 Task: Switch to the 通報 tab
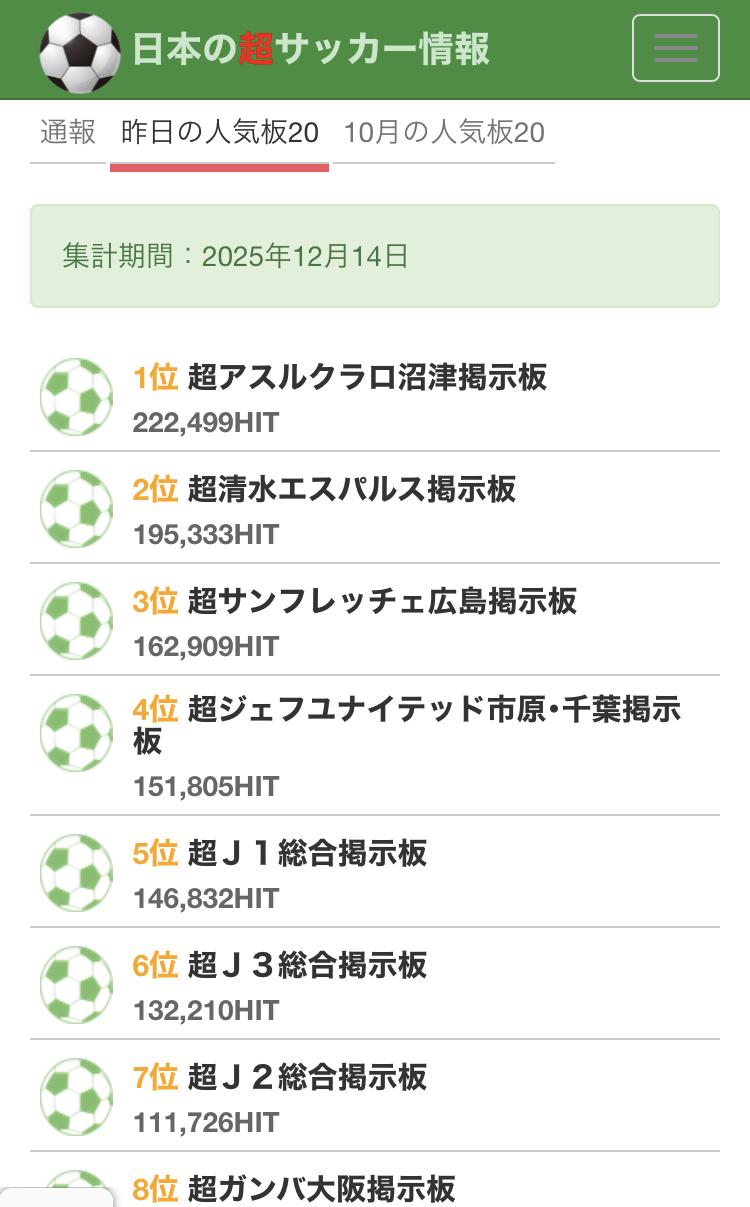68,132
